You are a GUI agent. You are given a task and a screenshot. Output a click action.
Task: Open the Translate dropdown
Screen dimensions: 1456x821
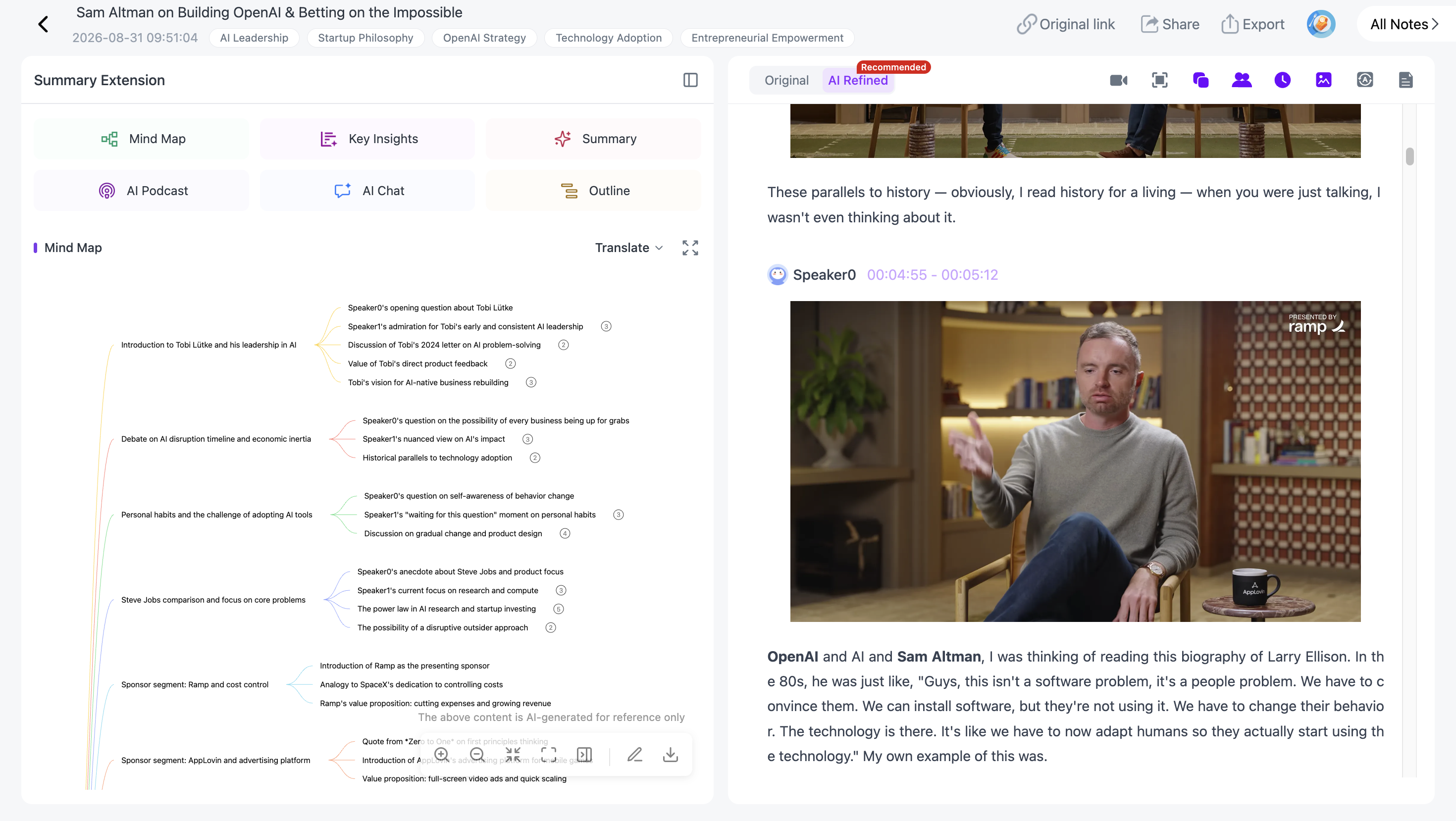(628, 248)
